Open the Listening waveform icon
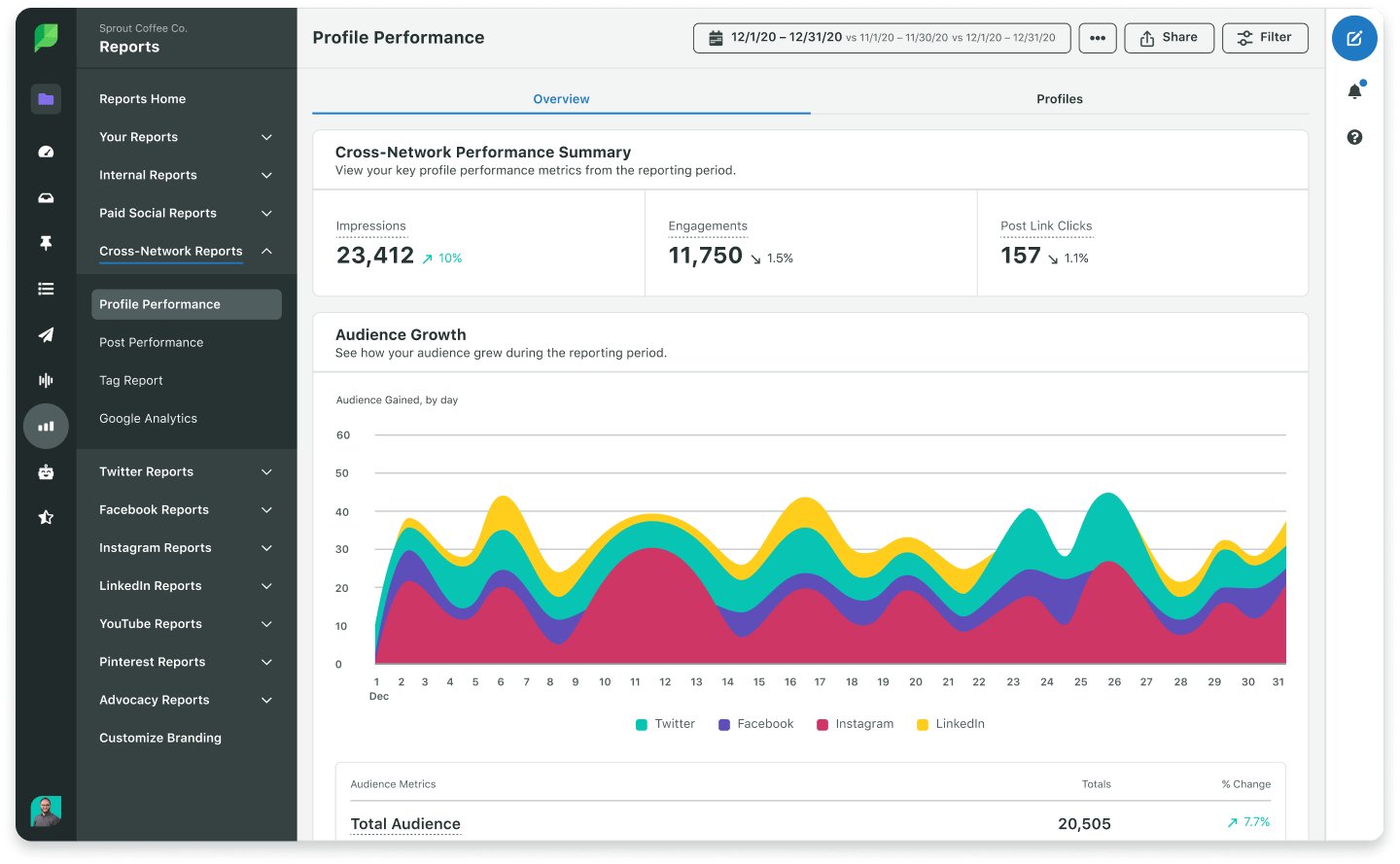1400x864 pixels. click(46, 379)
